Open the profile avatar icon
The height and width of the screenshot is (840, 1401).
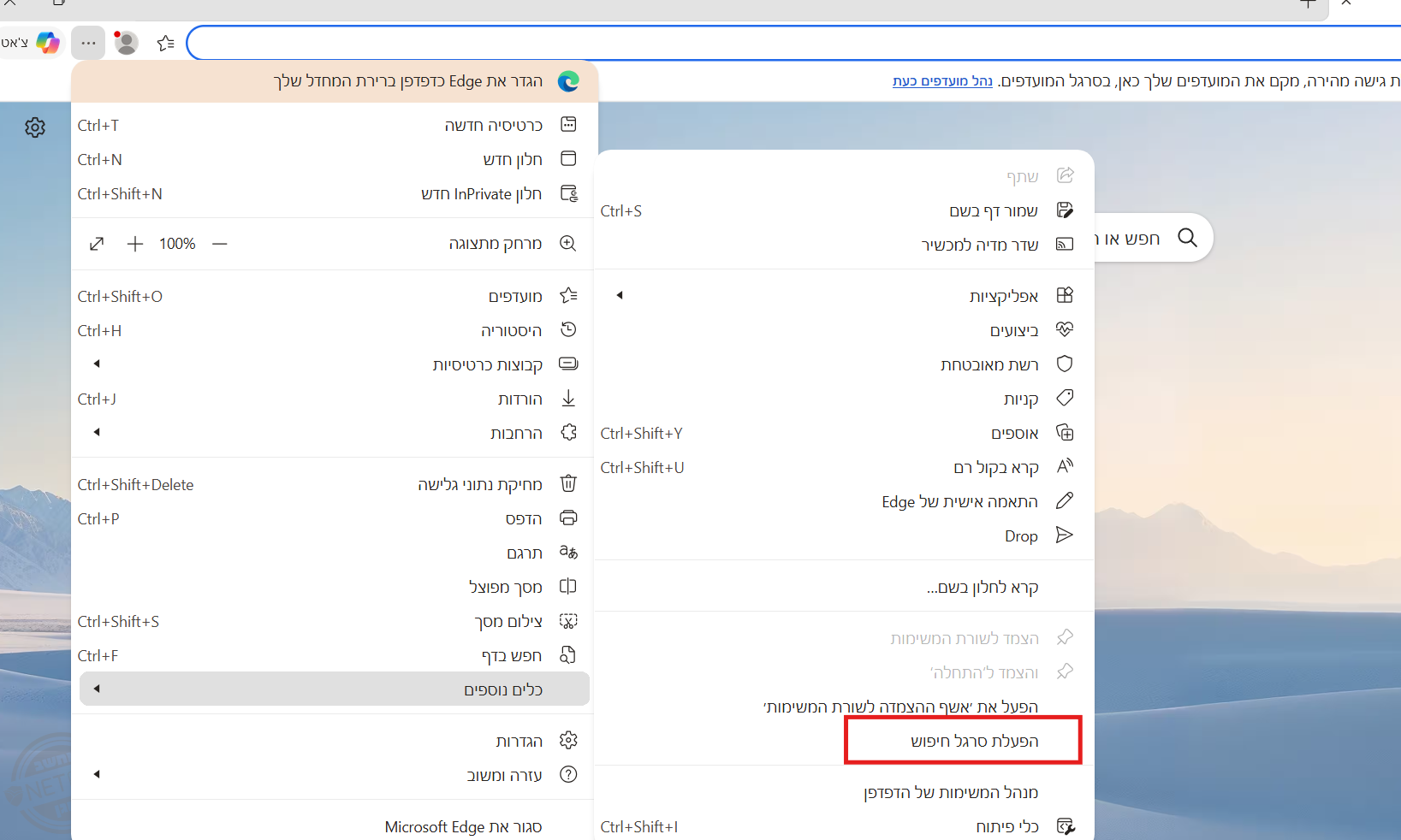click(127, 43)
